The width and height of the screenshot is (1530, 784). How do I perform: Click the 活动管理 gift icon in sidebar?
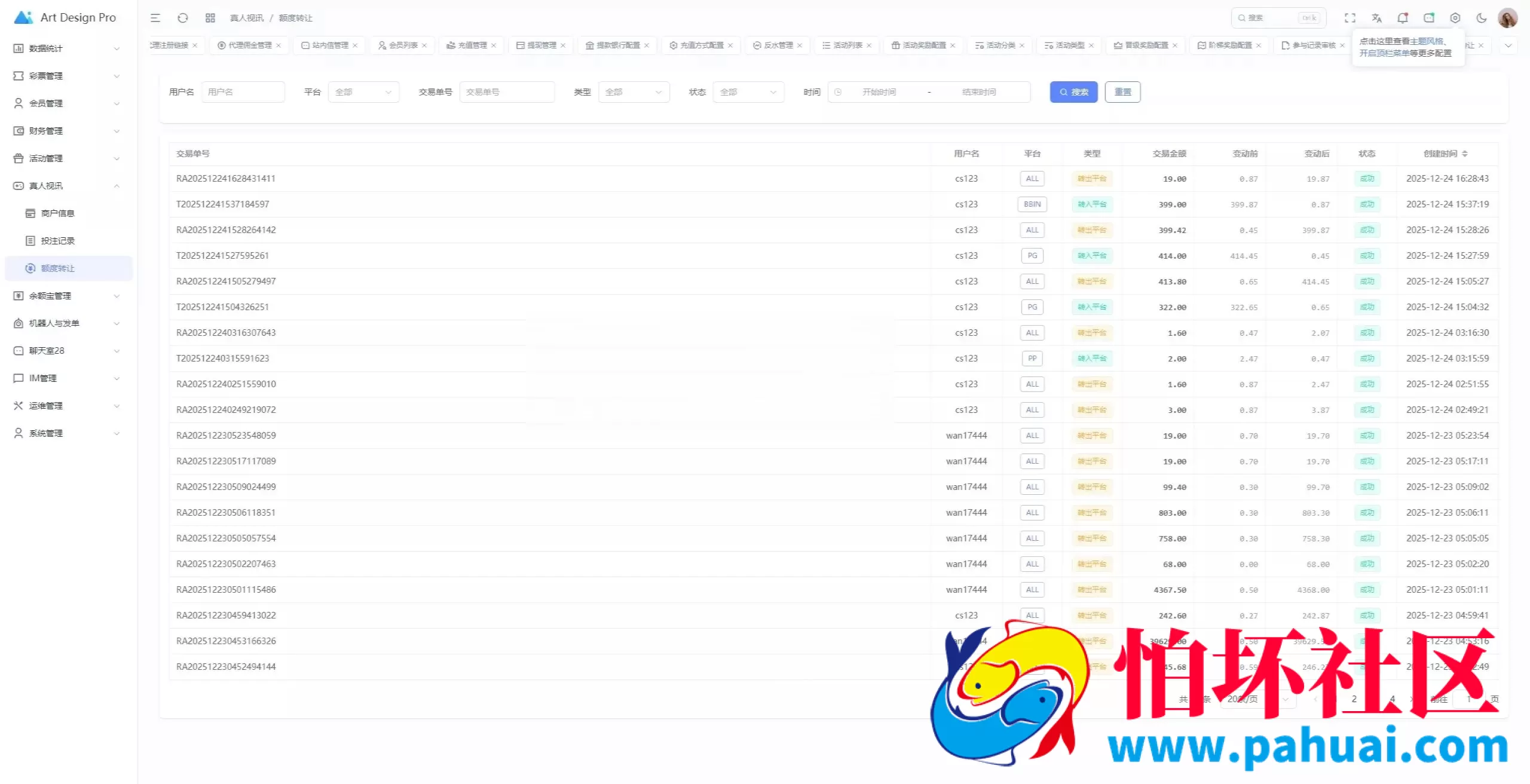[x=19, y=158]
